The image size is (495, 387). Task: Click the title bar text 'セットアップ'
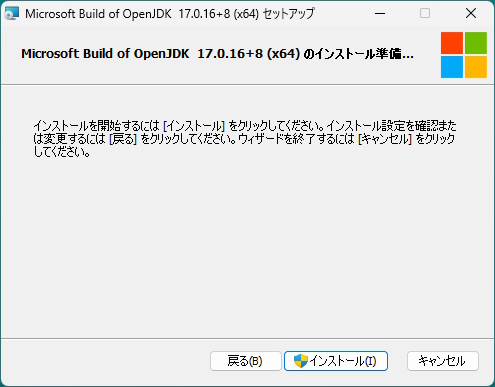click(x=288, y=14)
